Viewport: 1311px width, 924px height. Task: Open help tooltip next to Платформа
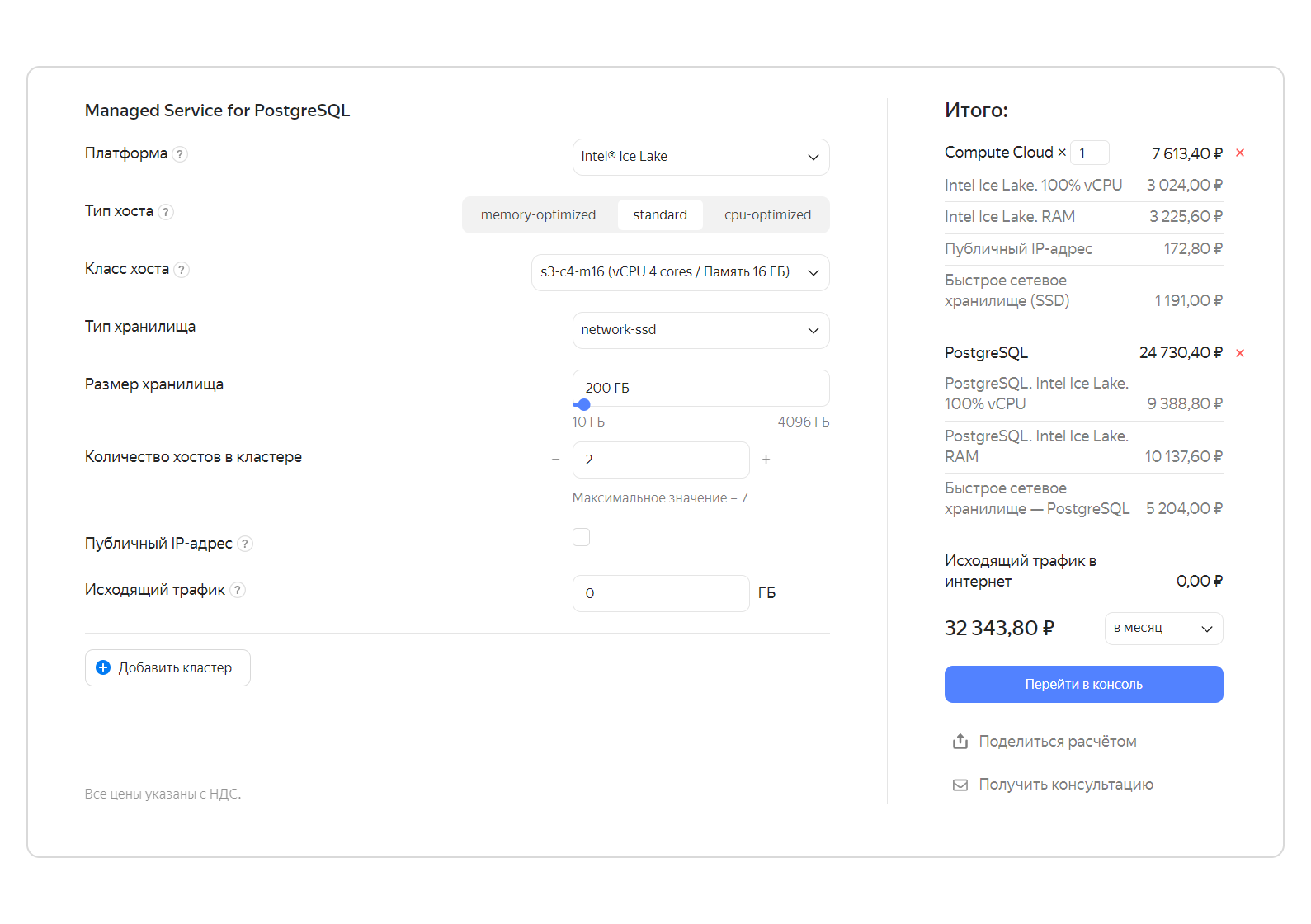(181, 154)
